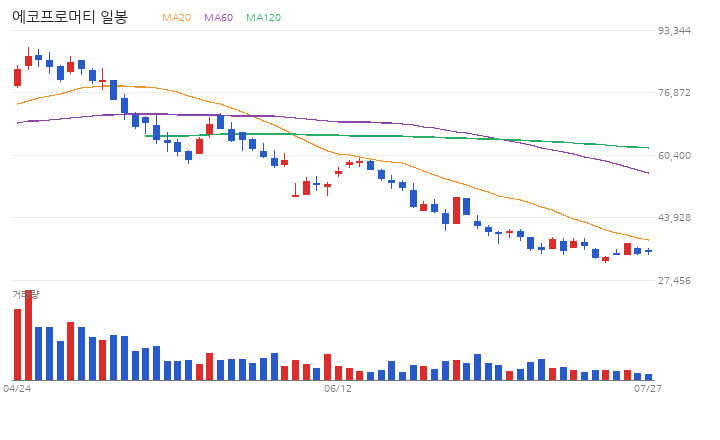This screenshot has width=720, height=440.
Task: Click the MA60 legend label
Action: [x=219, y=17]
